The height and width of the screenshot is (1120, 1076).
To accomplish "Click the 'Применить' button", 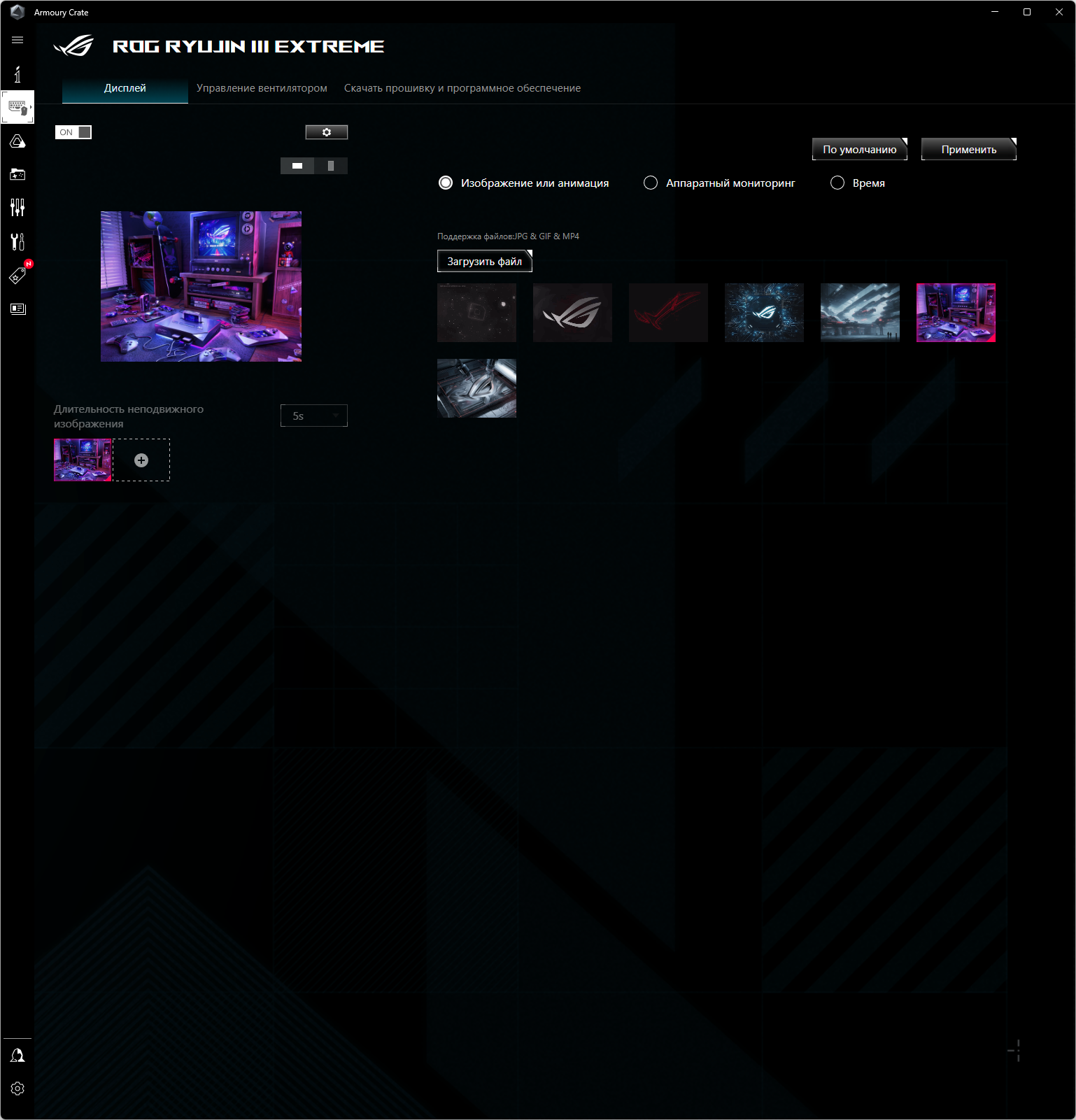I will coord(969,149).
